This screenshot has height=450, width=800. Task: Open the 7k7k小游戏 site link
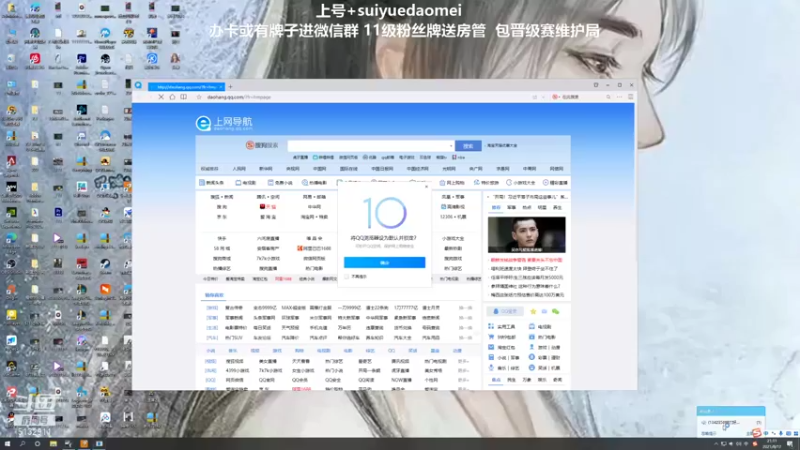(x=268, y=259)
